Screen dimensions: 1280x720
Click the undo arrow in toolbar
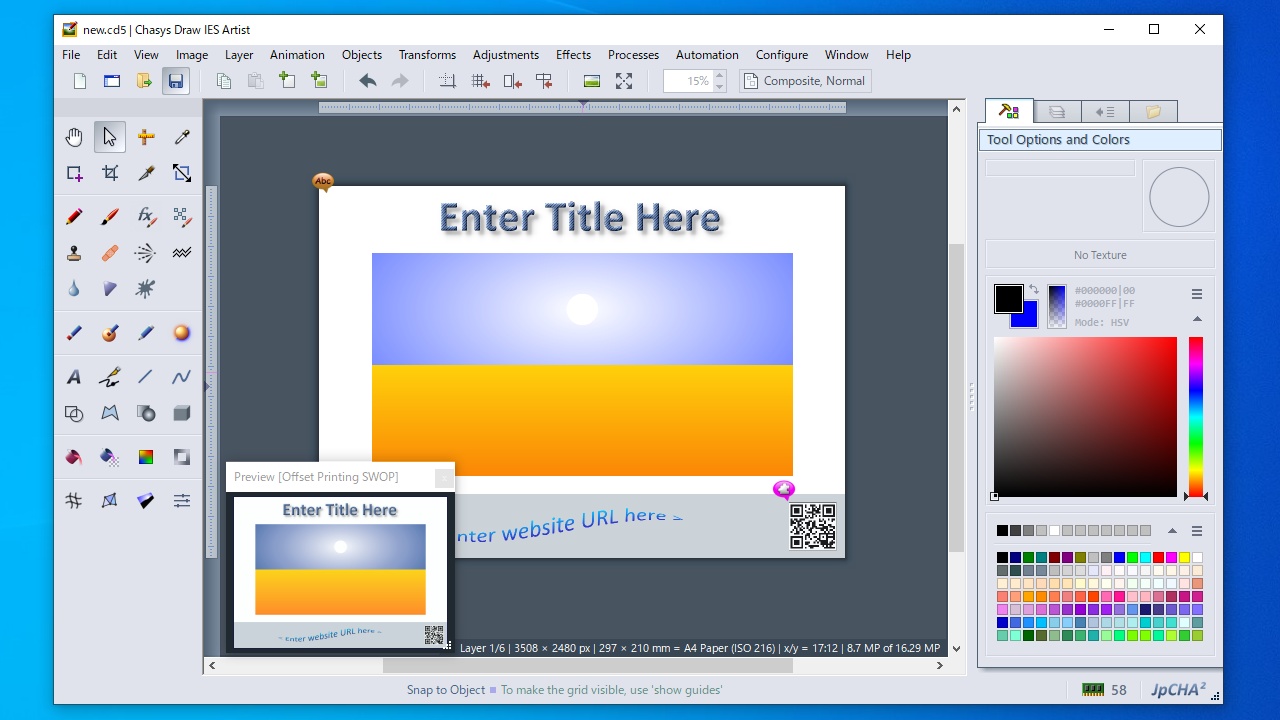point(368,81)
